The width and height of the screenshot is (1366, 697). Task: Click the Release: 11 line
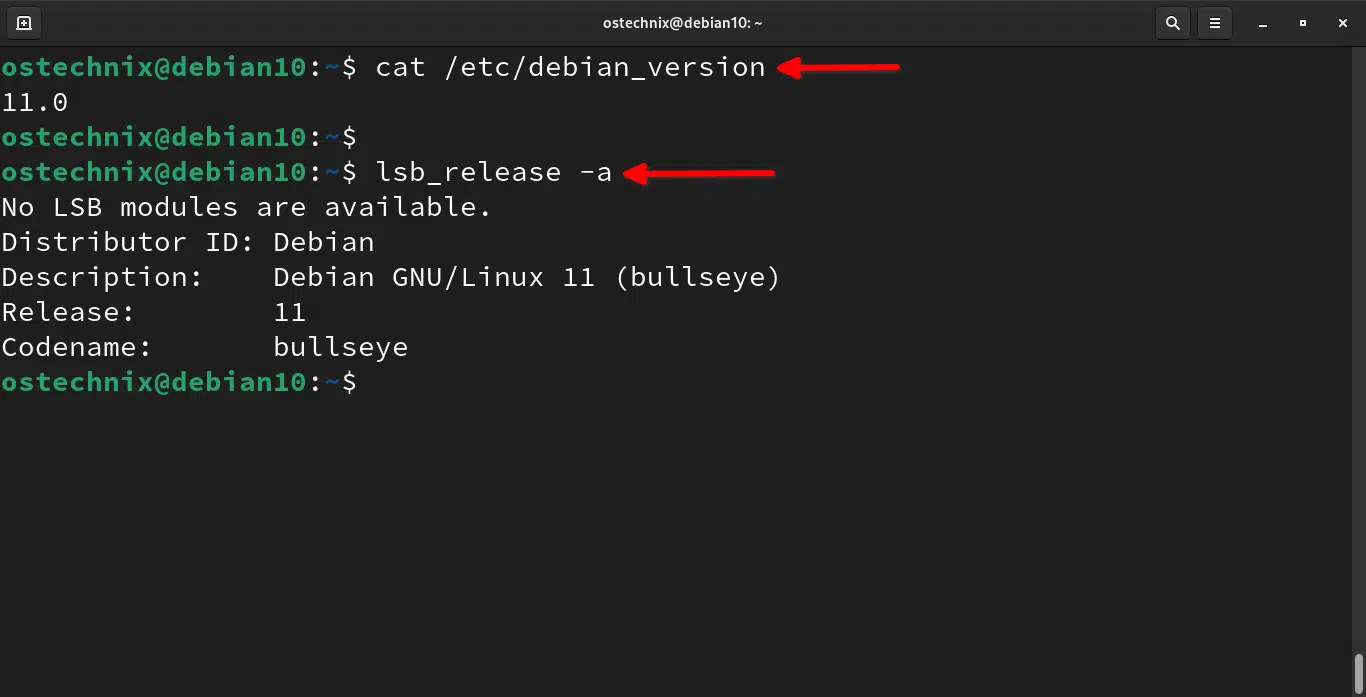(x=153, y=312)
